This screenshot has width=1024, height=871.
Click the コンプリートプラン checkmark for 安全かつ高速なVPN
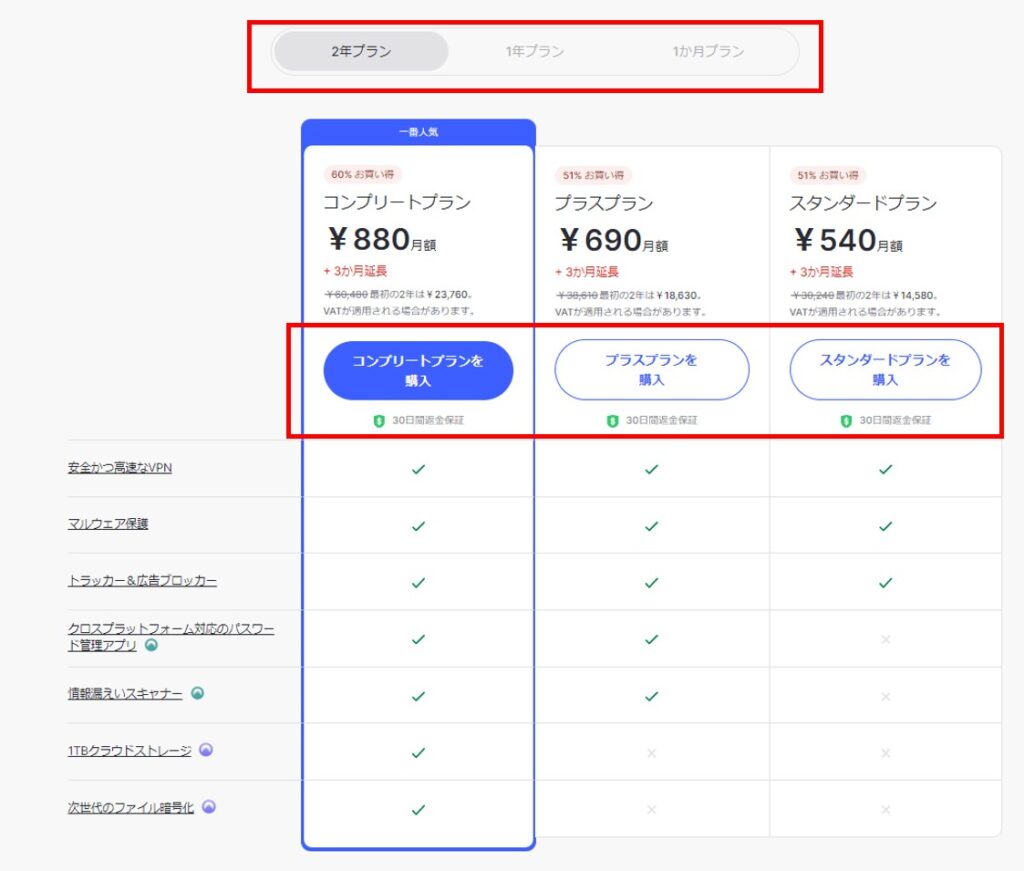point(418,469)
